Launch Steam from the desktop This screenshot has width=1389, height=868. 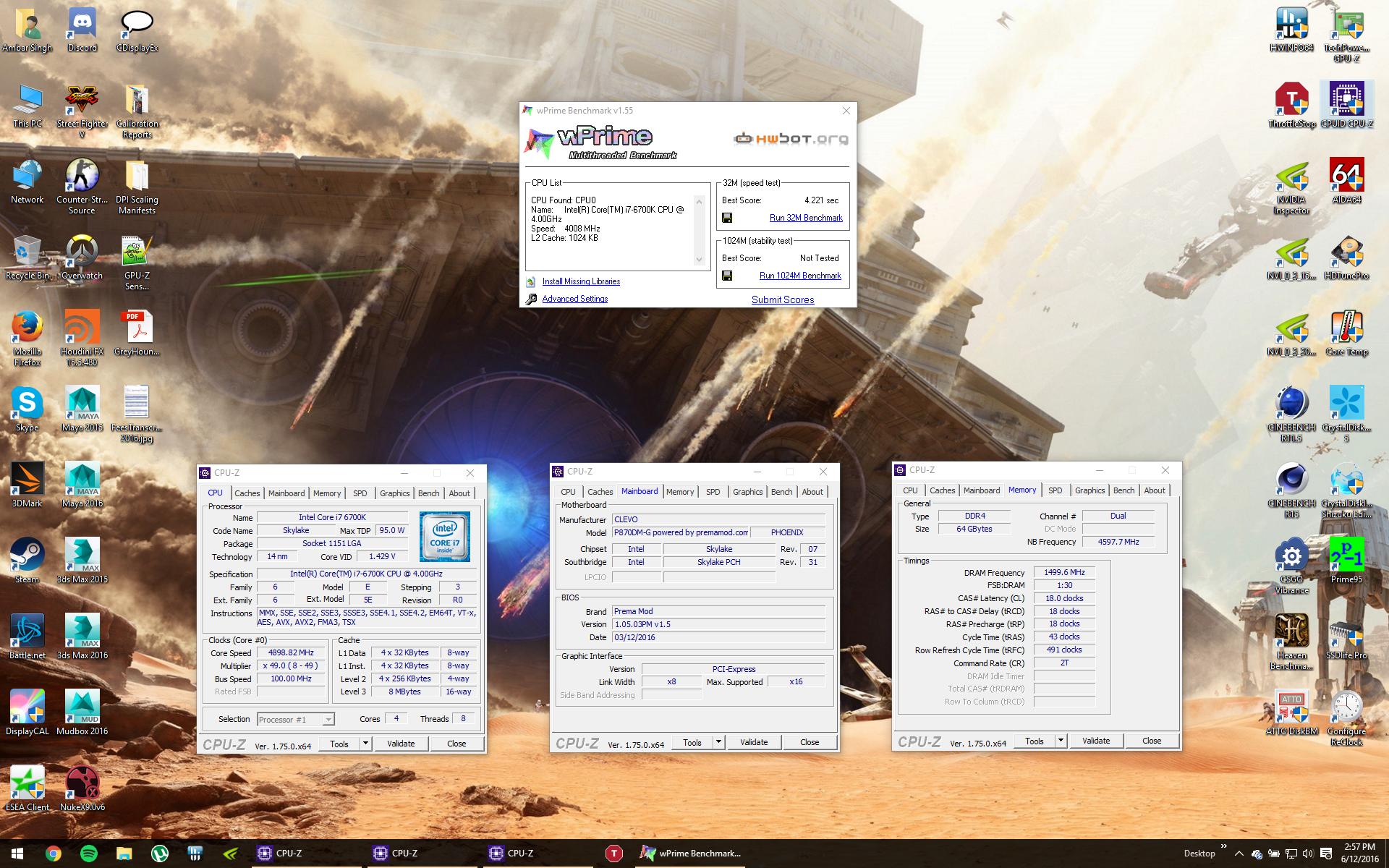point(27,561)
